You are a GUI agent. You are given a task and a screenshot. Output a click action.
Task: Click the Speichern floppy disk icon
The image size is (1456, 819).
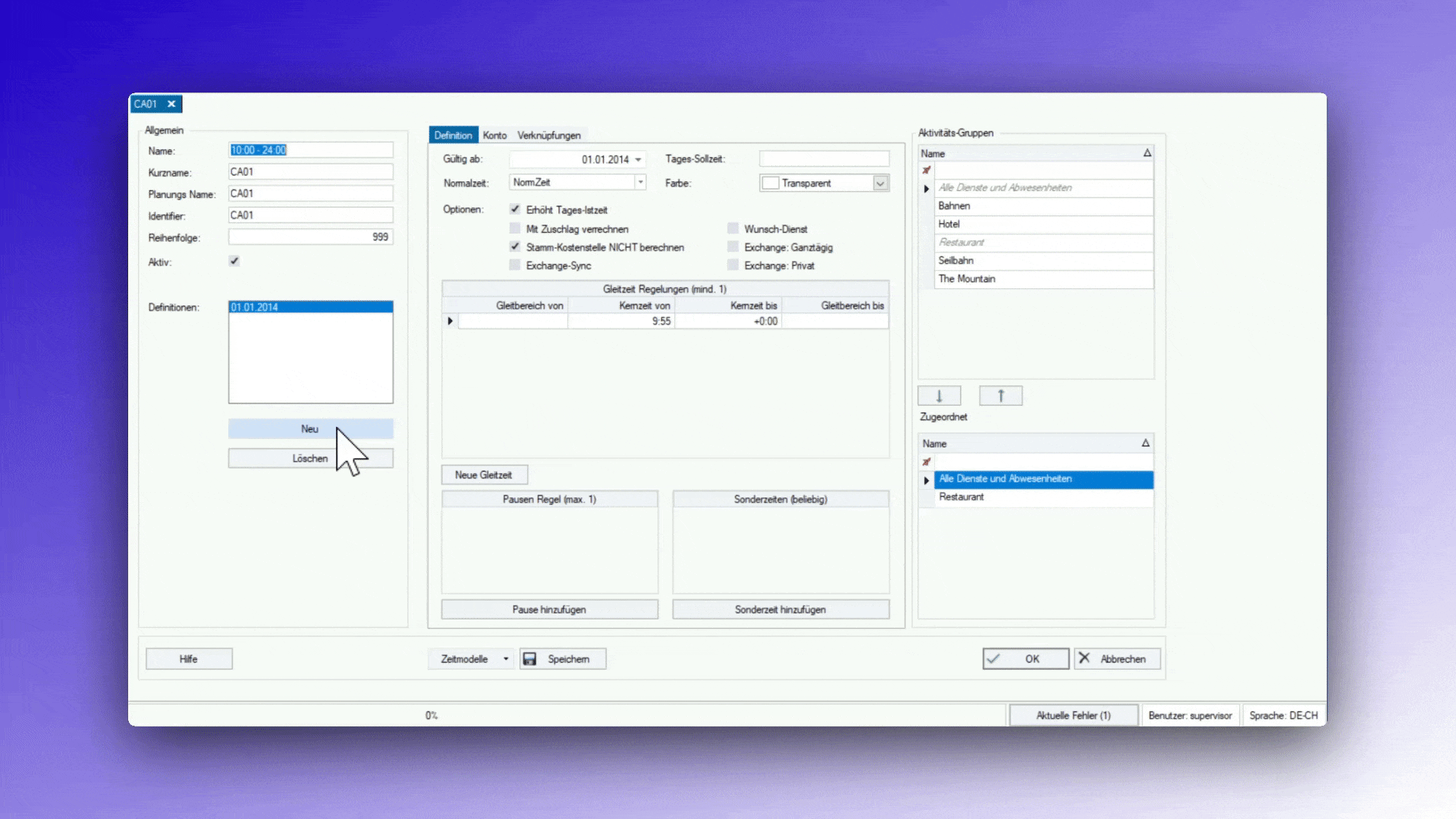tap(530, 659)
